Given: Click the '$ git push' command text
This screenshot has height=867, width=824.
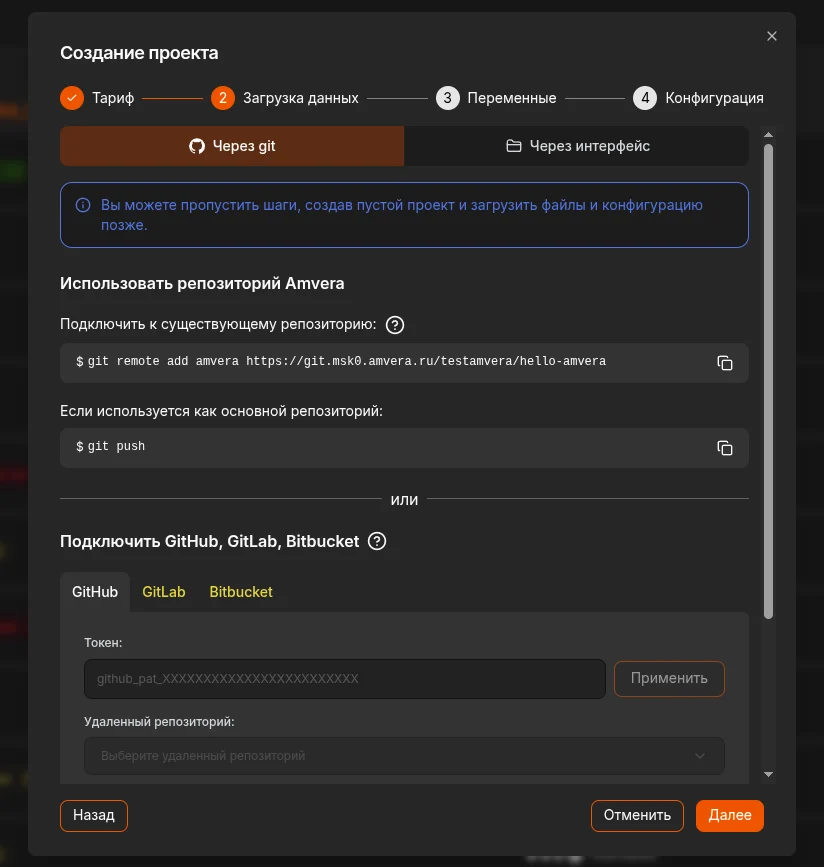Looking at the screenshot, I should (x=111, y=446).
